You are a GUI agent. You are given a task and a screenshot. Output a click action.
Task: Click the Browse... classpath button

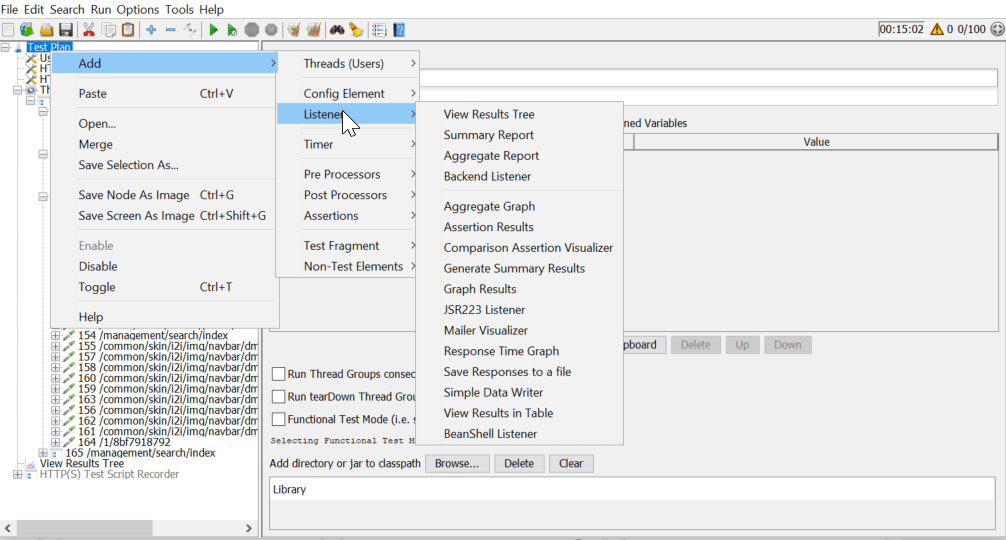(x=458, y=464)
